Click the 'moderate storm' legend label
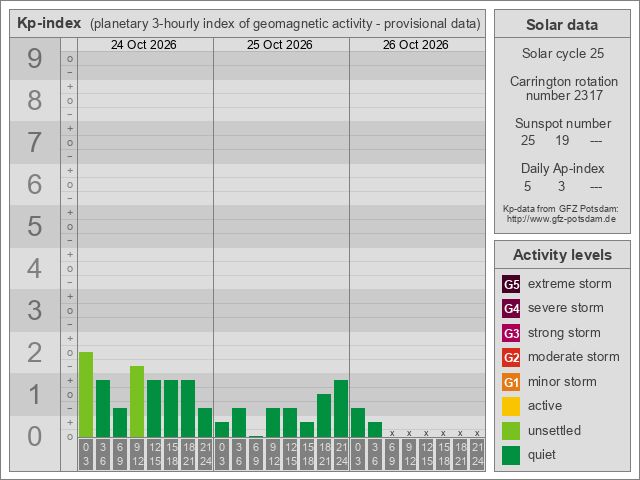Image resolution: width=640 pixels, height=480 pixels. click(x=573, y=357)
